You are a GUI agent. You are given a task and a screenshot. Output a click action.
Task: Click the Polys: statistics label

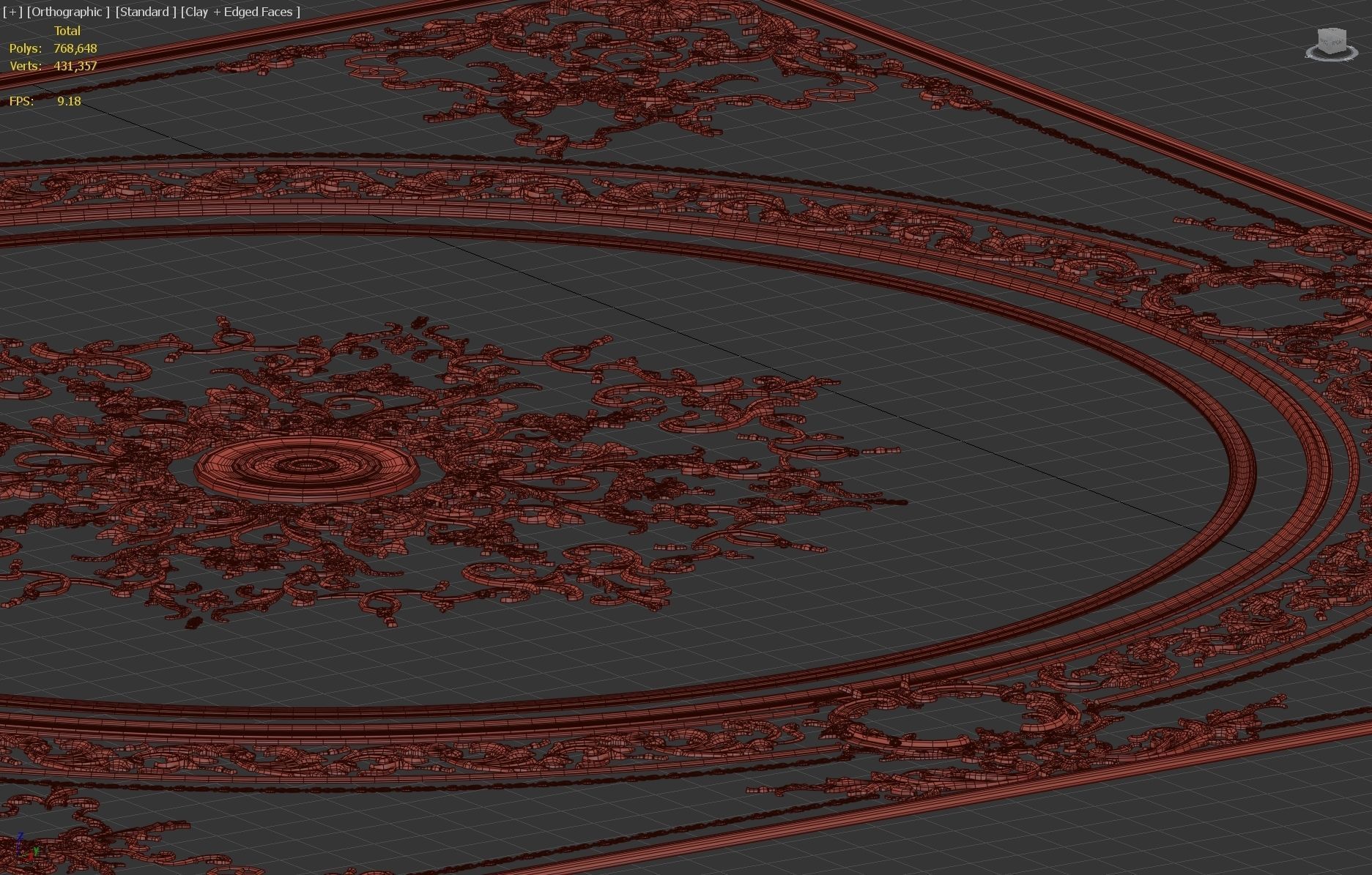pyautogui.click(x=25, y=48)
